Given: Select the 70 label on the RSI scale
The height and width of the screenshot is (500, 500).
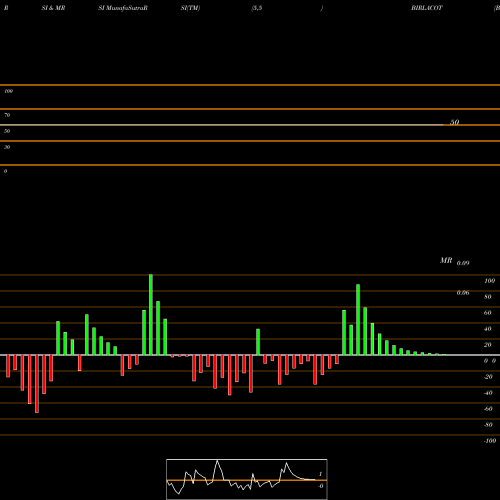Looking at the screenshot, I should (7, 115).
